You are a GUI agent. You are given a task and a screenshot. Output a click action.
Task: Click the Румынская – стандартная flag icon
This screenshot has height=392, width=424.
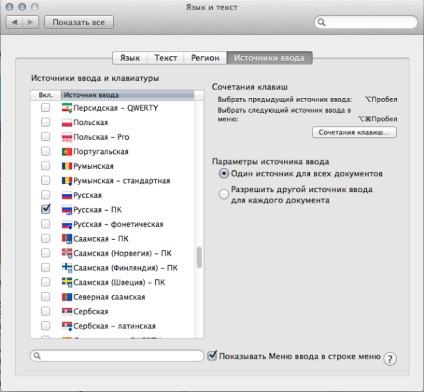(67, 181)
